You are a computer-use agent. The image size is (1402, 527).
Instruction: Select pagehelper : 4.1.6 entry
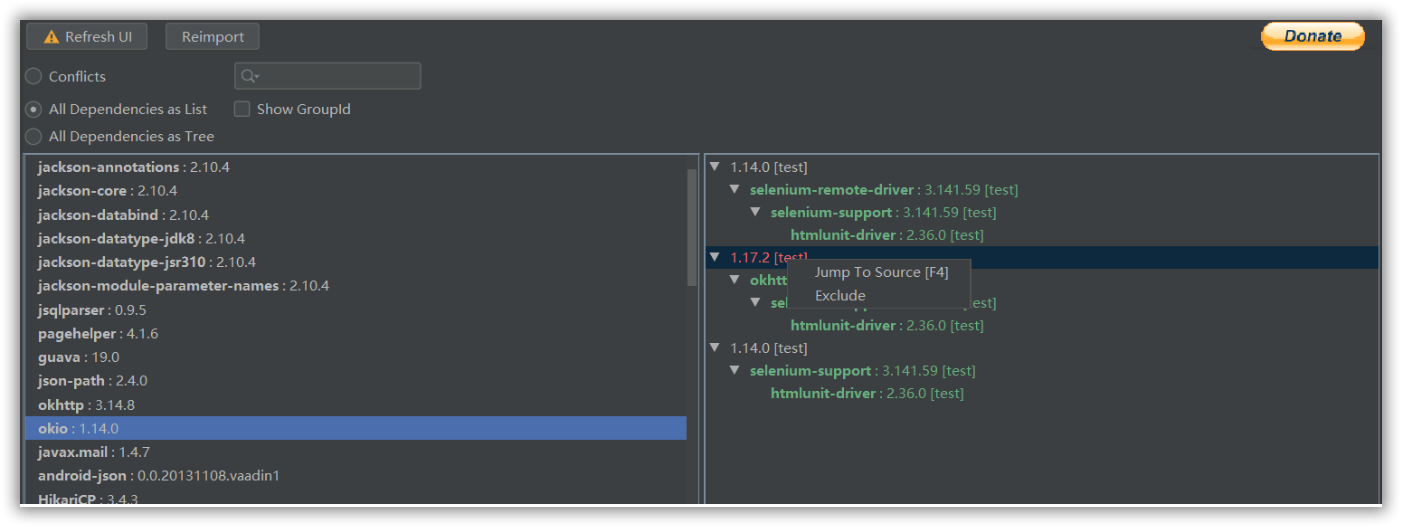pyautogui.click(x=356, y=333)
